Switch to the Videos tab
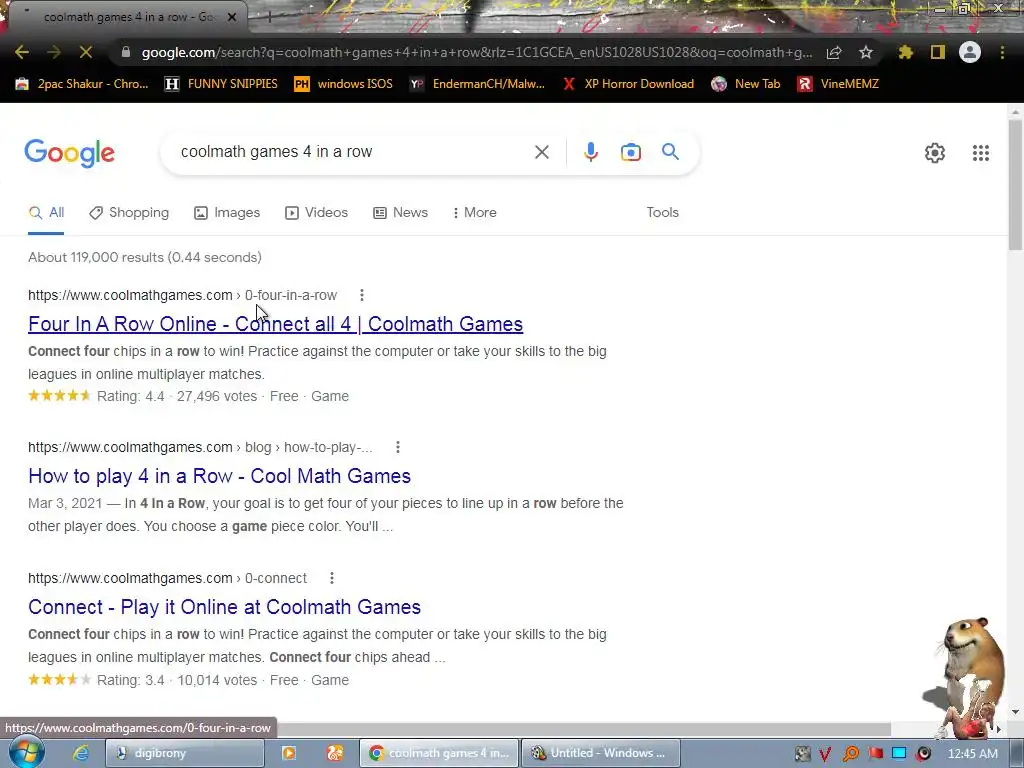Screen dimensions: 1024x768 pyautogui.click(x=317, y=212)
